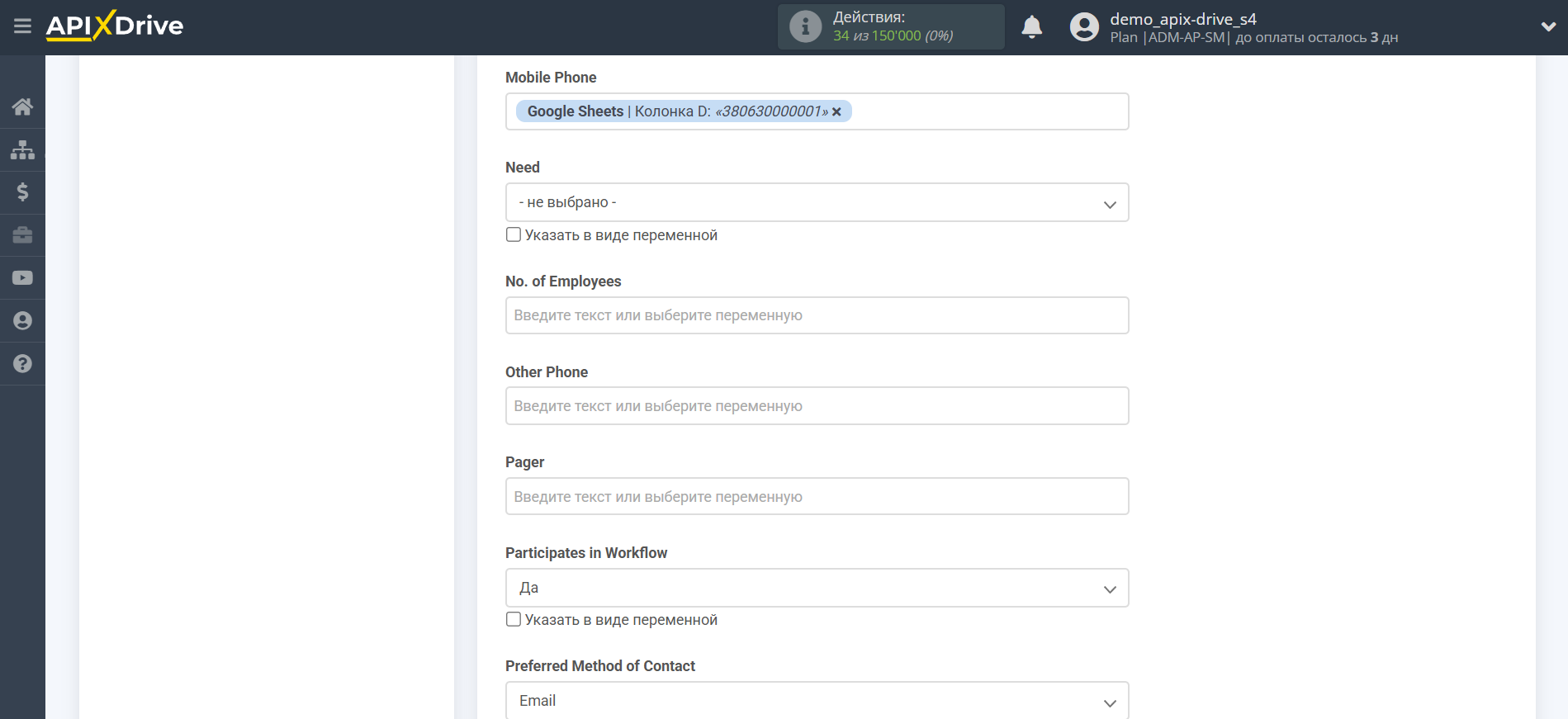The image size is (1568, 719).
Task: Open the user profile sidebar icon
Action: [x=22, y=321]
